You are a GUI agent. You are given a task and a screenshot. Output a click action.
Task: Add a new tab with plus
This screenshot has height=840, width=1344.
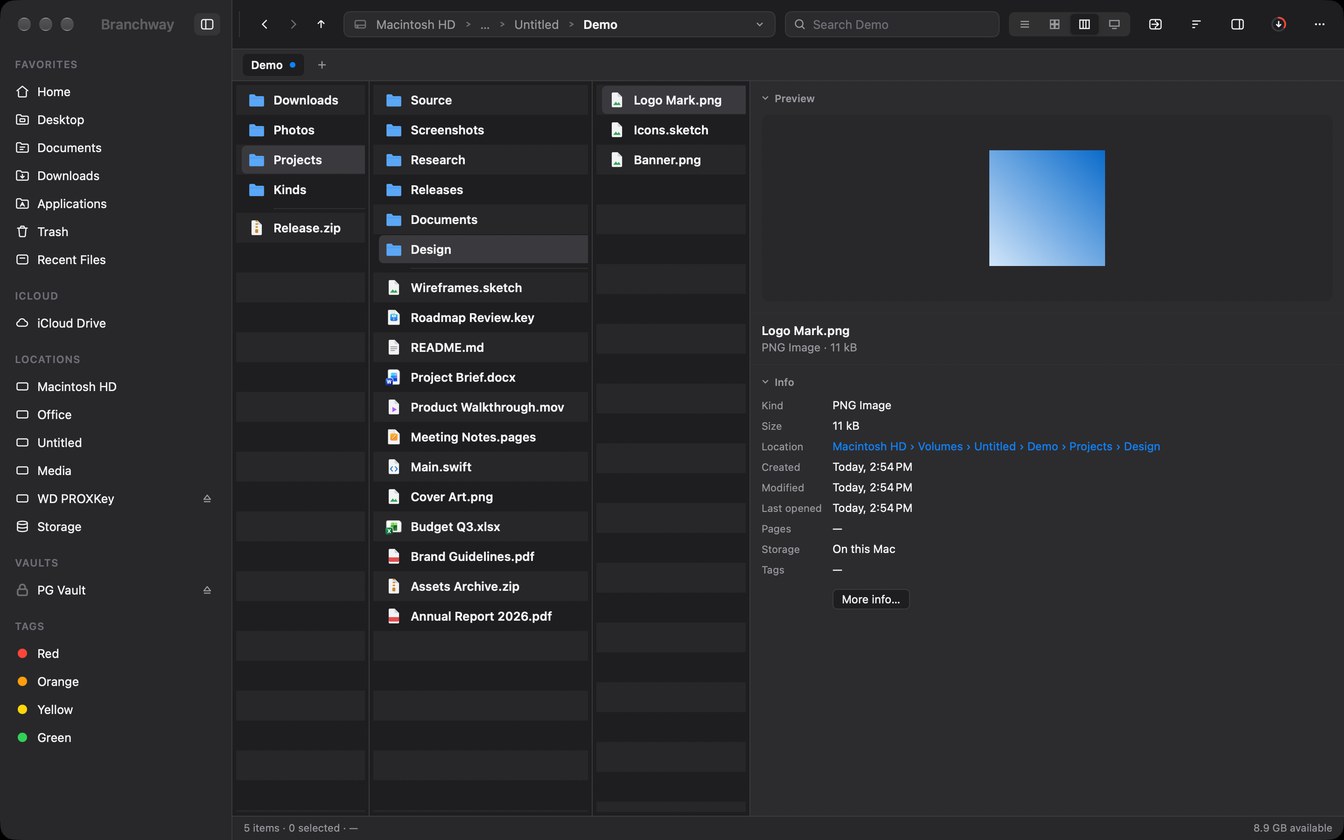tap(322, 65)
